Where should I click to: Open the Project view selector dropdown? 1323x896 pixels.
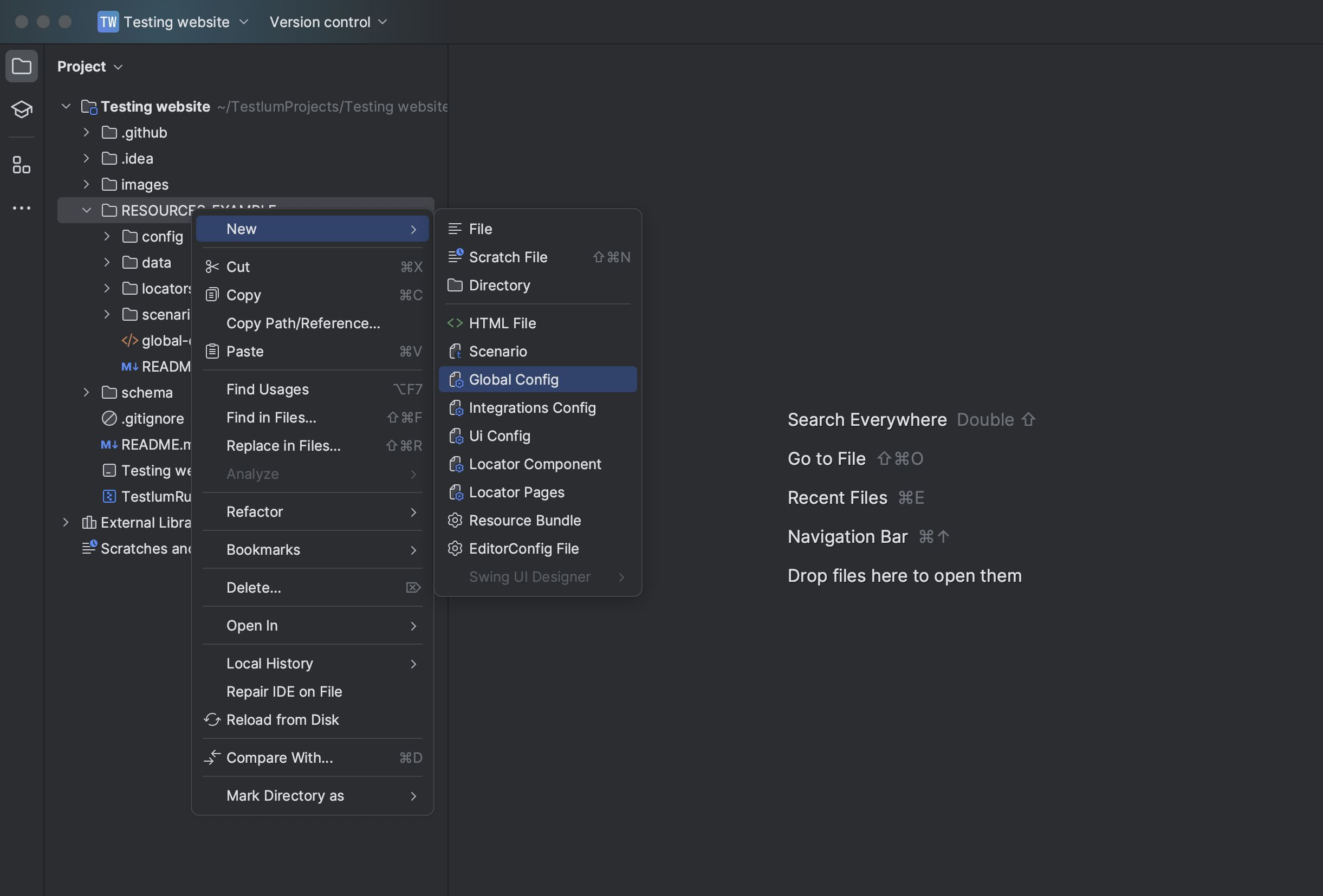(x=90, y=67)
